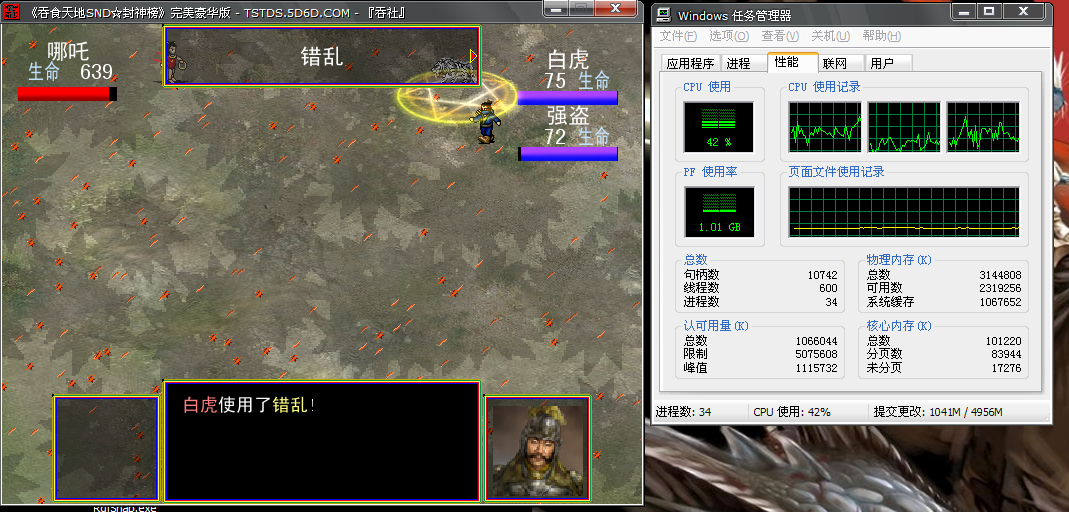Click the yellow arrow on the skill banner
The width and height of the screenshot is (1069, 512).
[x=473, y=55]
